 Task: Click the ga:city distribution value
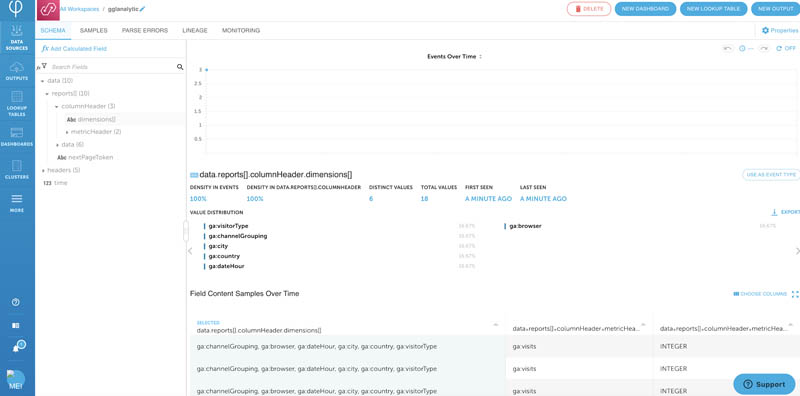tap(218, 246)
